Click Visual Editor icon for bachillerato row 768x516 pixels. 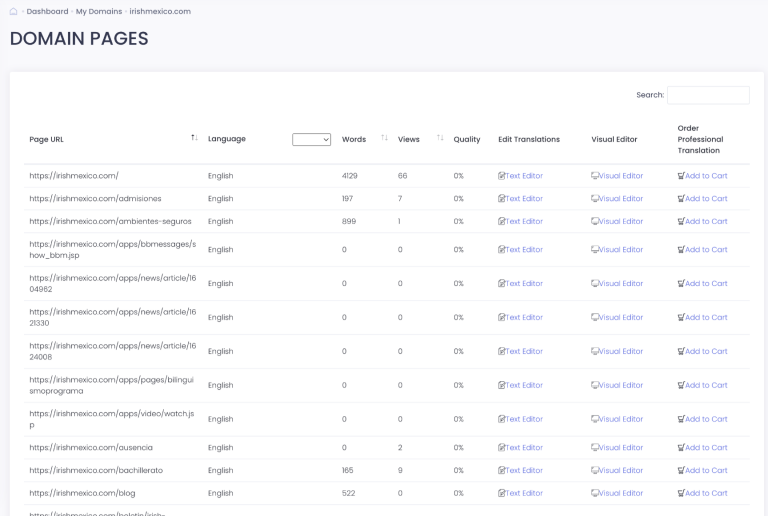[x=595, y=470]
